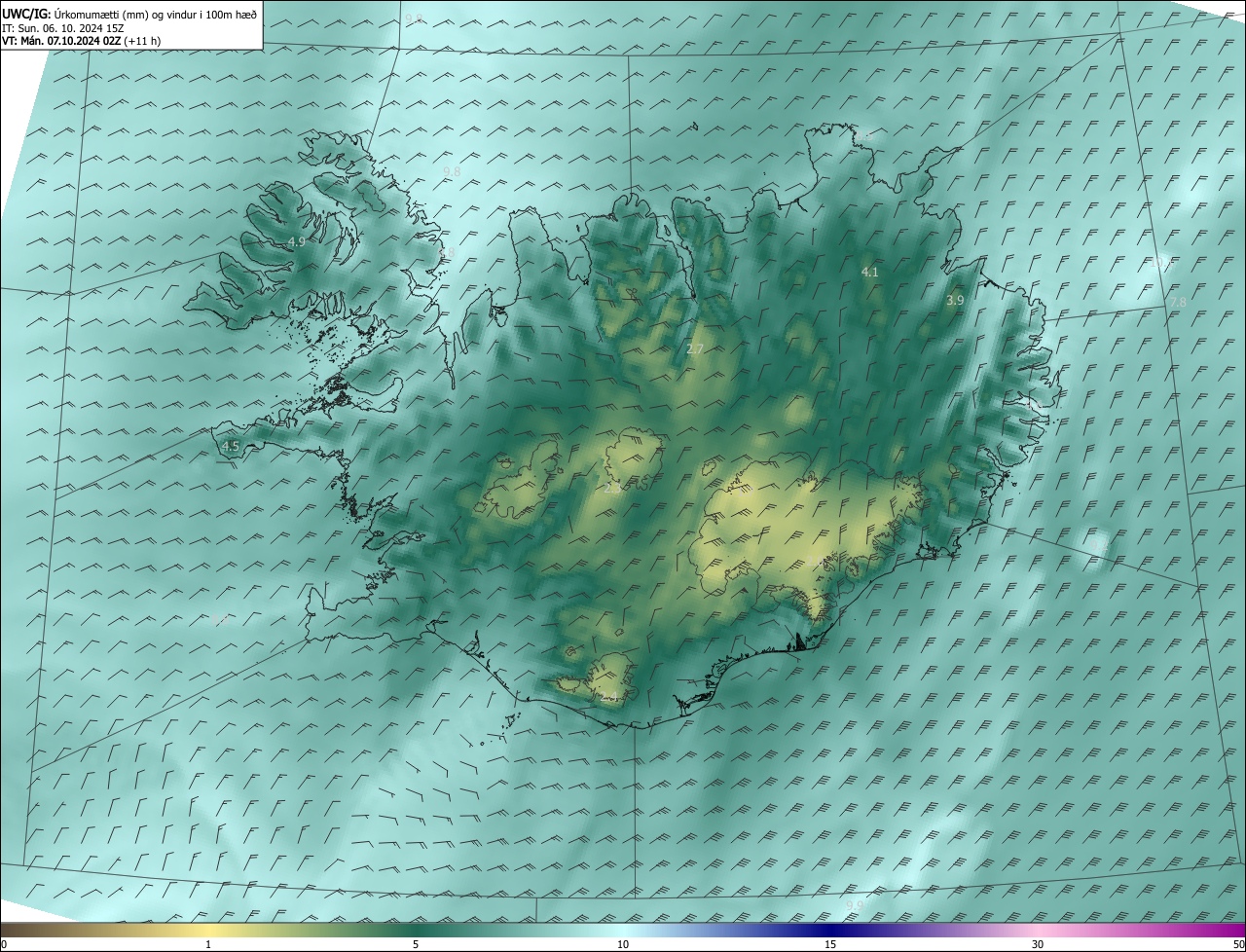The image size is (1246, 952).
Task: Click the 30 tick on the color scale
Action: (1038, 945)
